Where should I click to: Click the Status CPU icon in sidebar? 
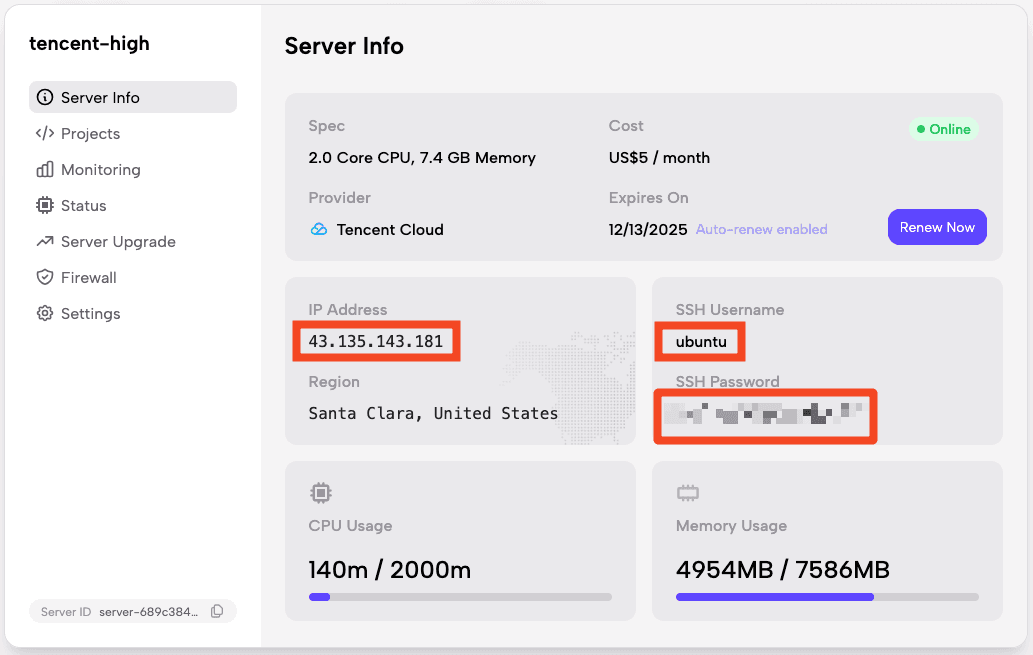tap(44, 205)
